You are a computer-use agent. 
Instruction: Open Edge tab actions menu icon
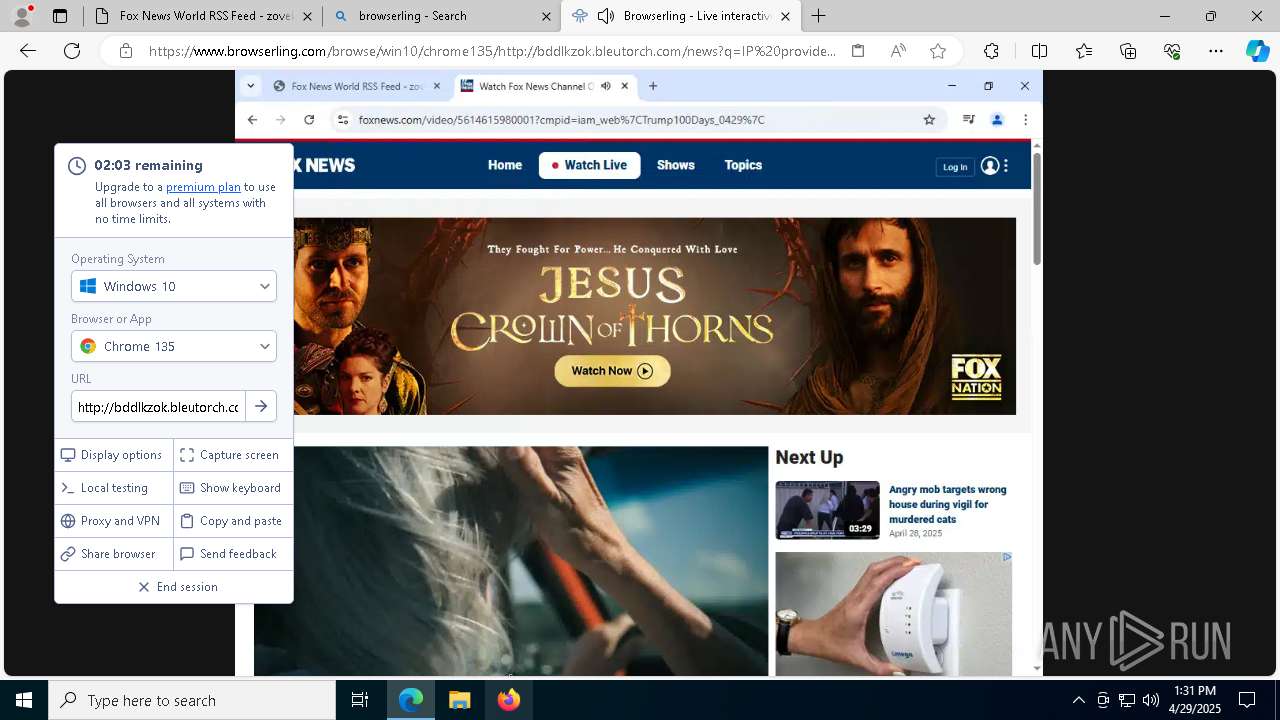click(60, 16)
